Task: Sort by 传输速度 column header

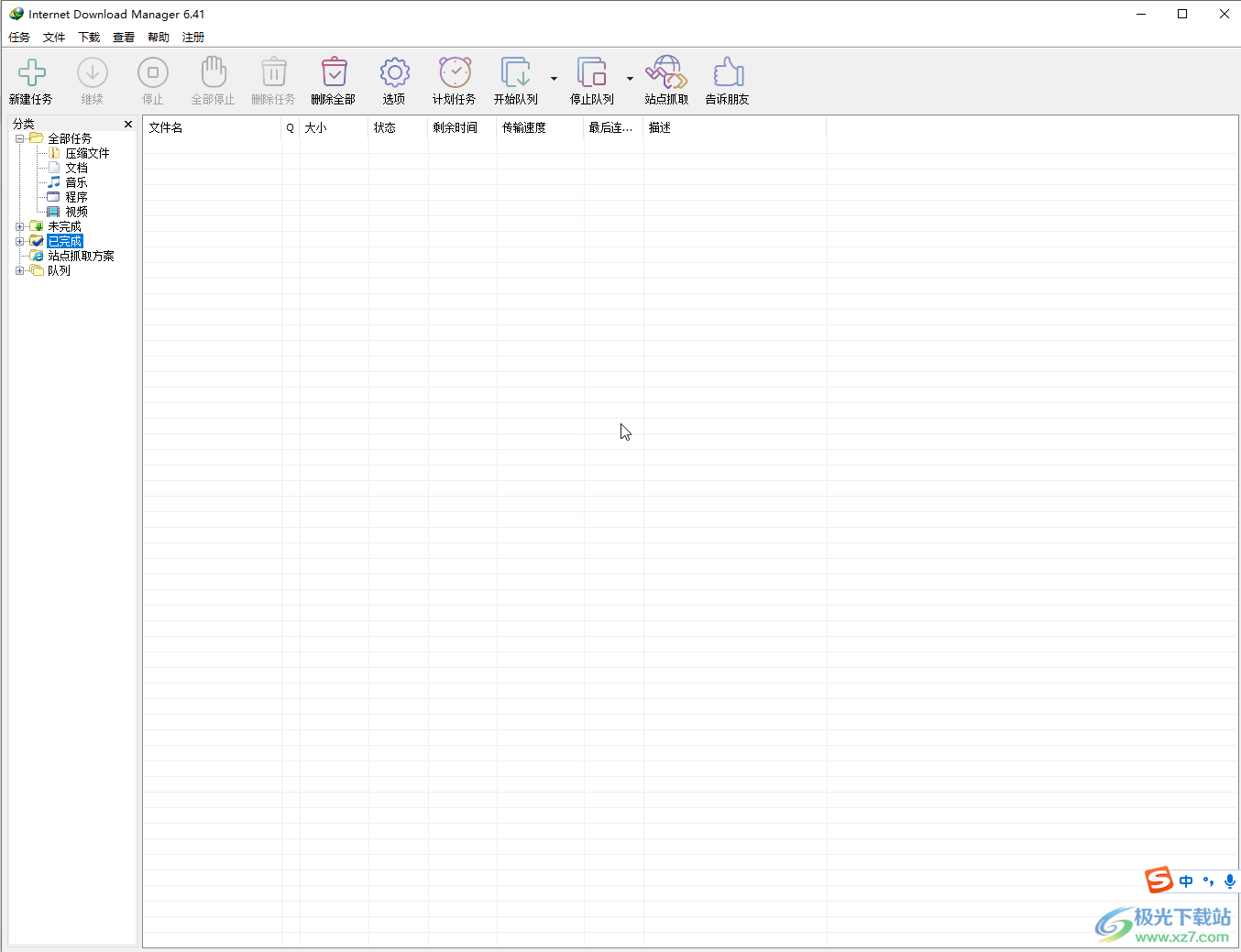Action: coord(541,128)
